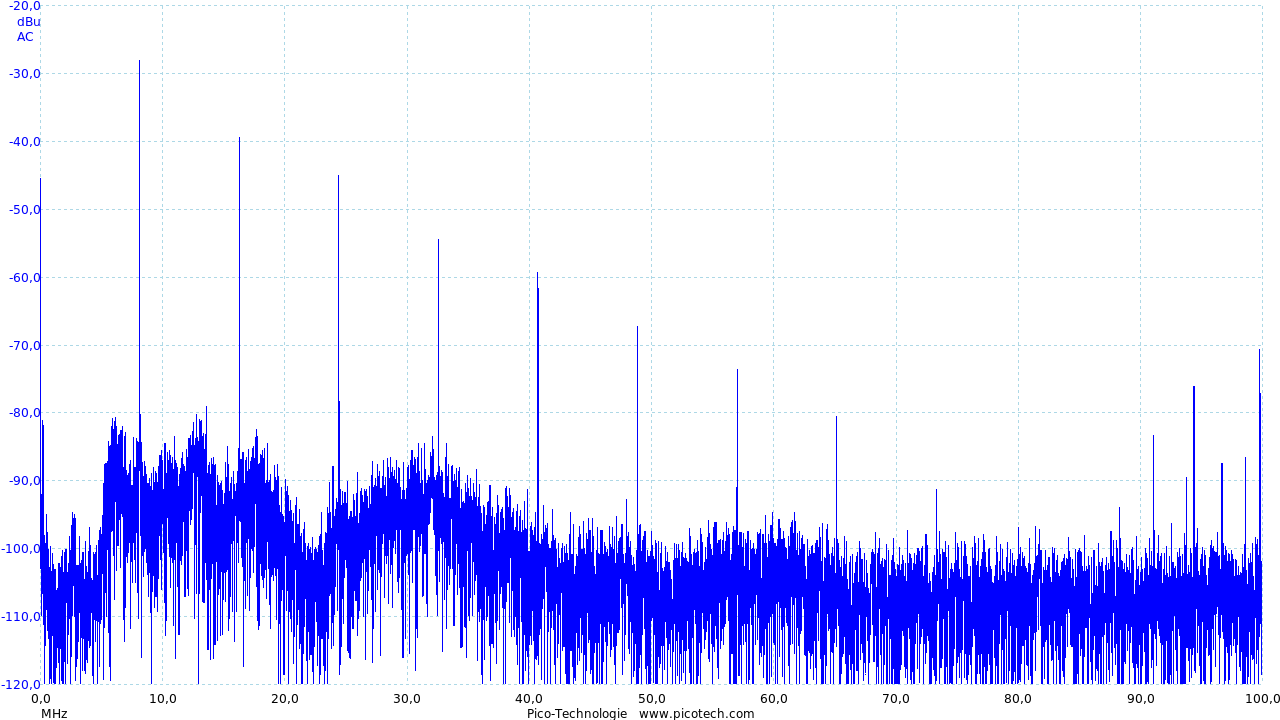Click the Pico-Technologie footer text

pyautogui.click(x=577, y=713)
